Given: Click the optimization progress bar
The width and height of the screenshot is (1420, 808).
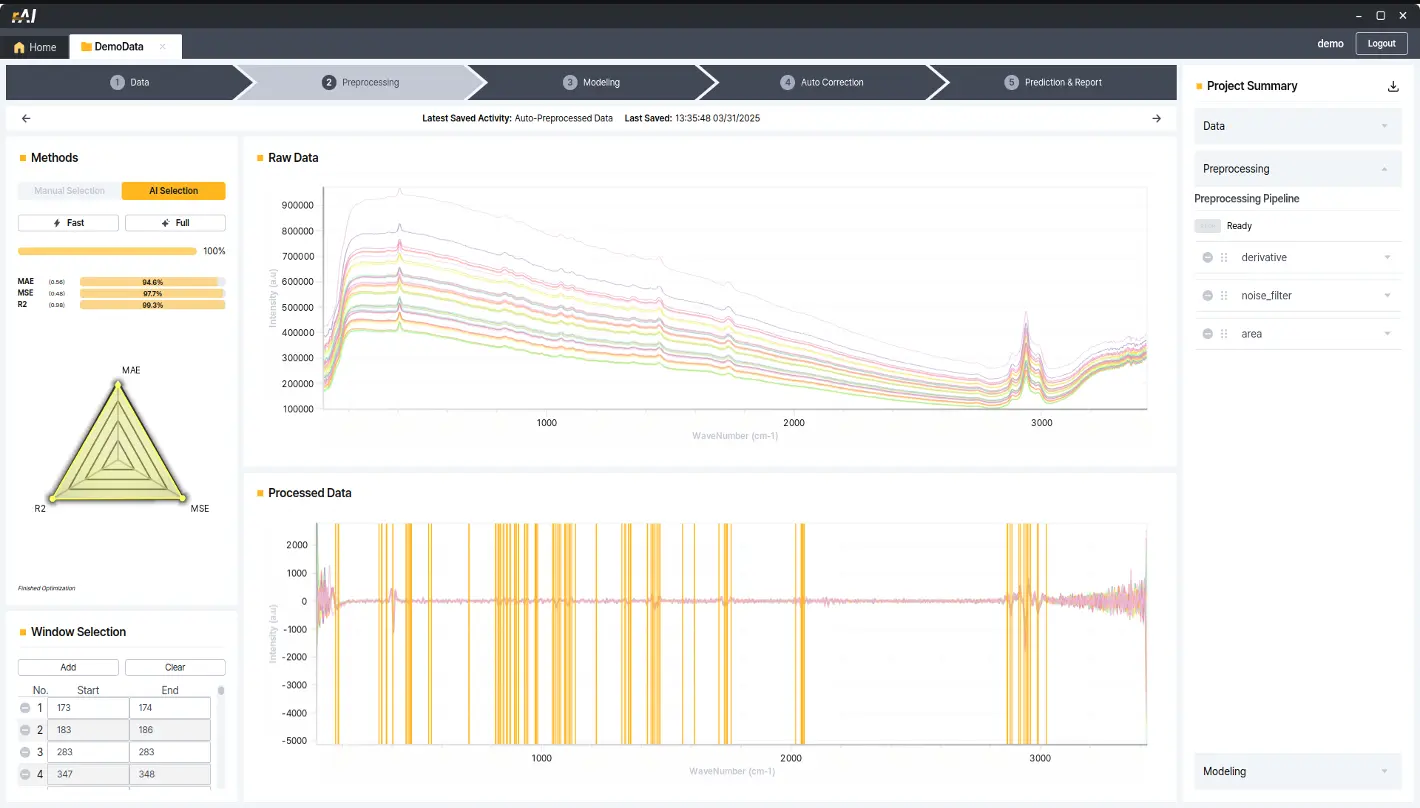Looking at the screenshot, I should (x=108, y=251).
